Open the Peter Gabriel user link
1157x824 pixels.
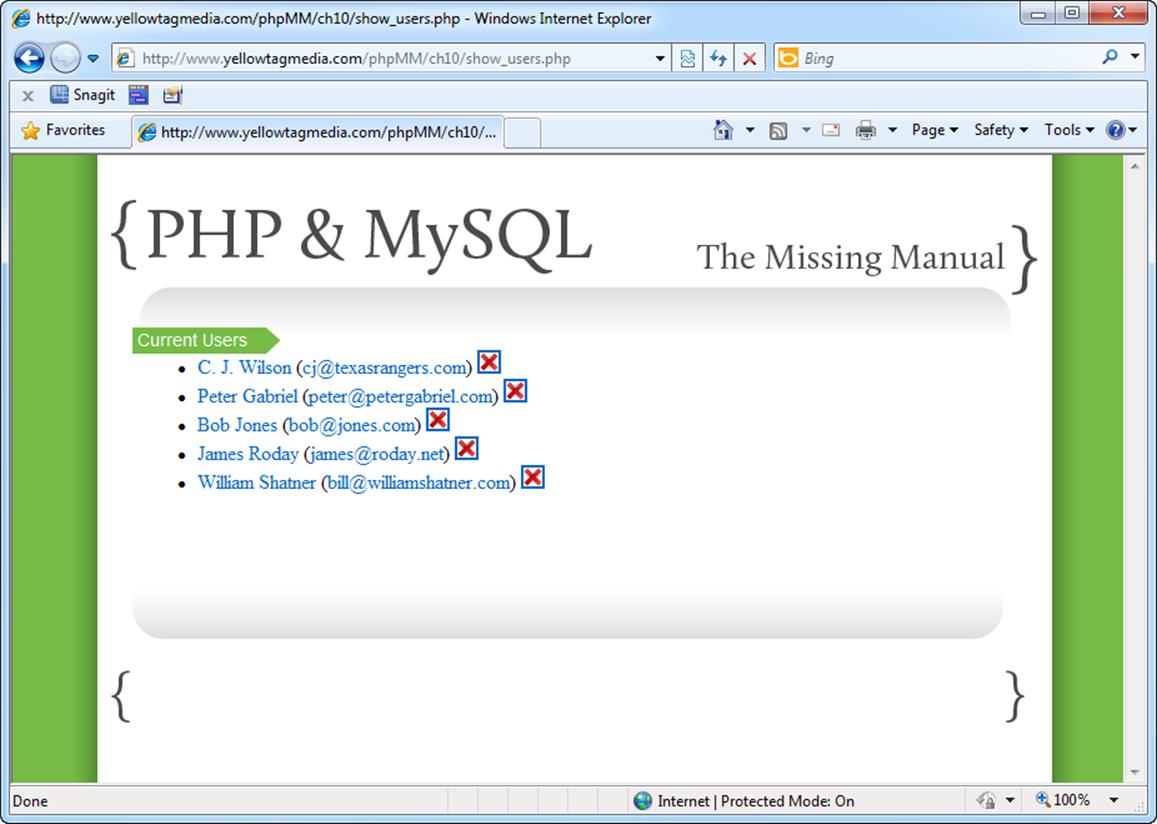coord(247,396)
